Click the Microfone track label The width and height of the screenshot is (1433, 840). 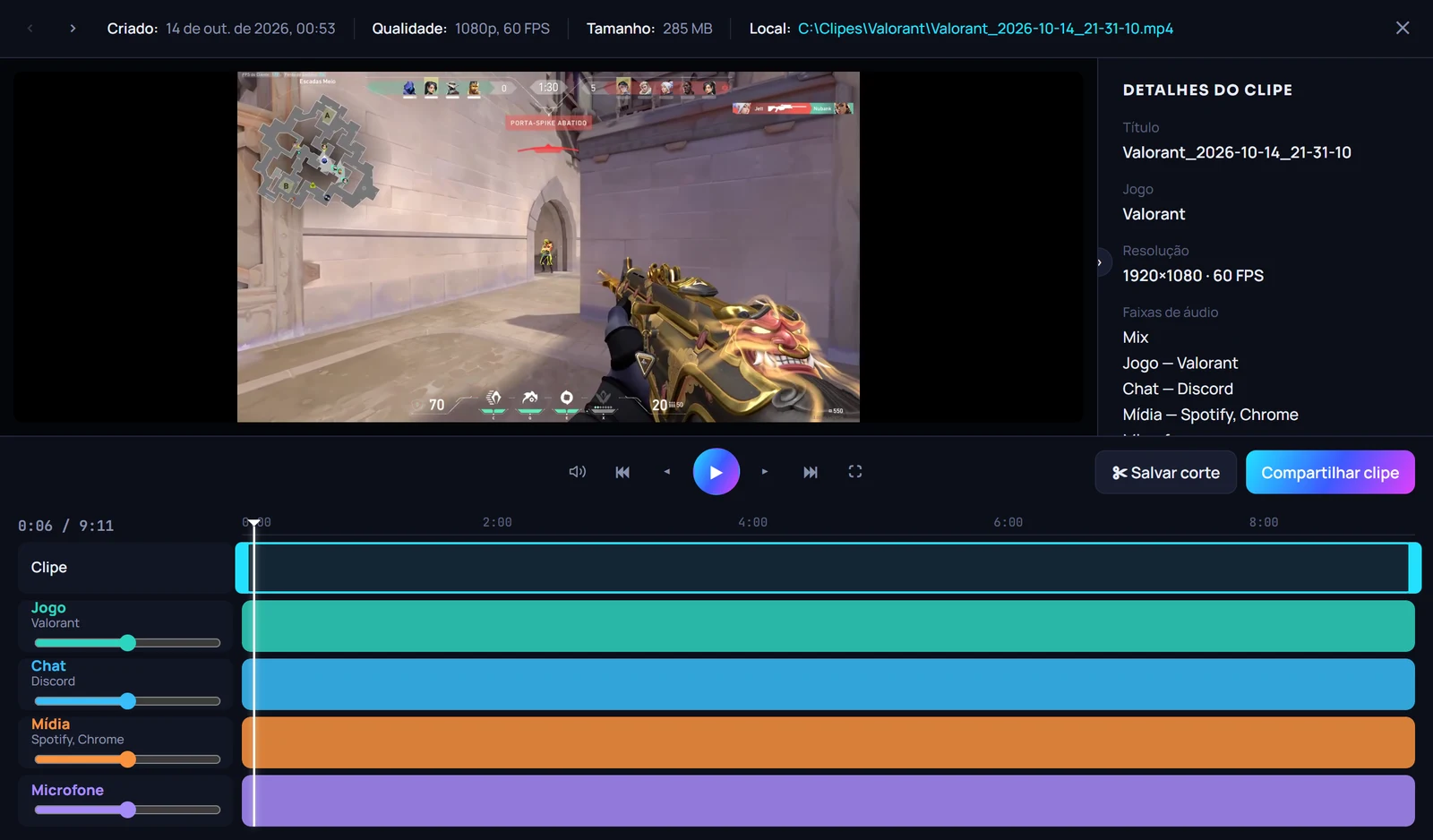67,790
